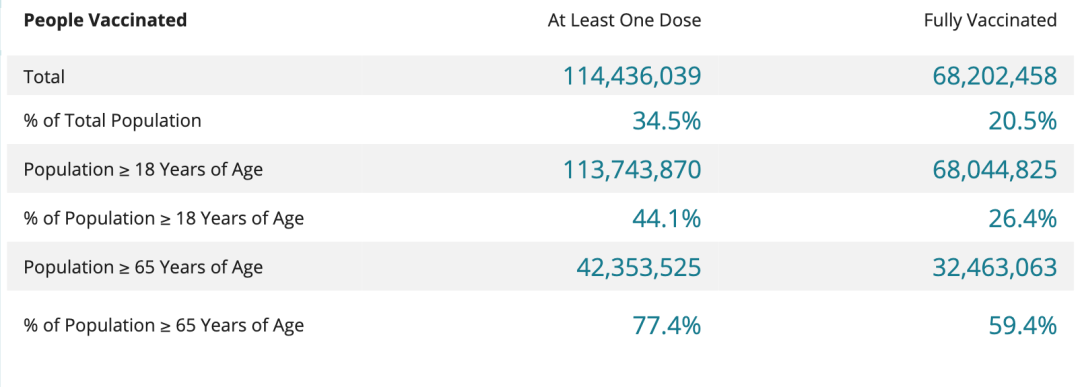Select the At Least One Dose column header

[x=624, y=21]
